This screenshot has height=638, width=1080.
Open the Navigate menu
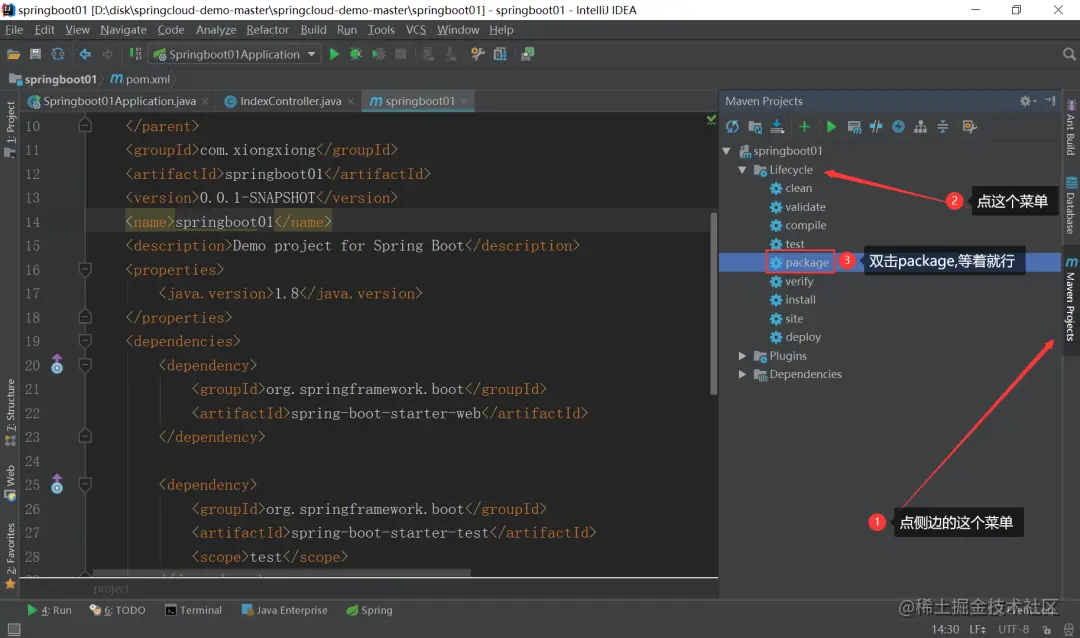click(123, 30)
